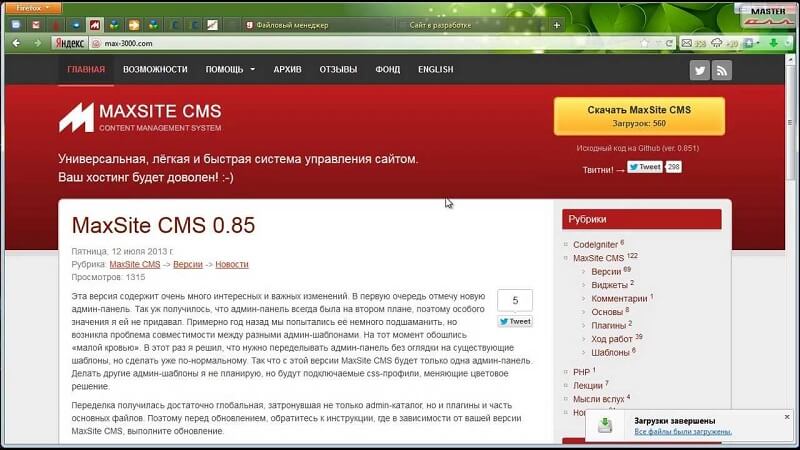Click the 298 tweet count bubble
800x450 pixels.
[x=673, y=167]
